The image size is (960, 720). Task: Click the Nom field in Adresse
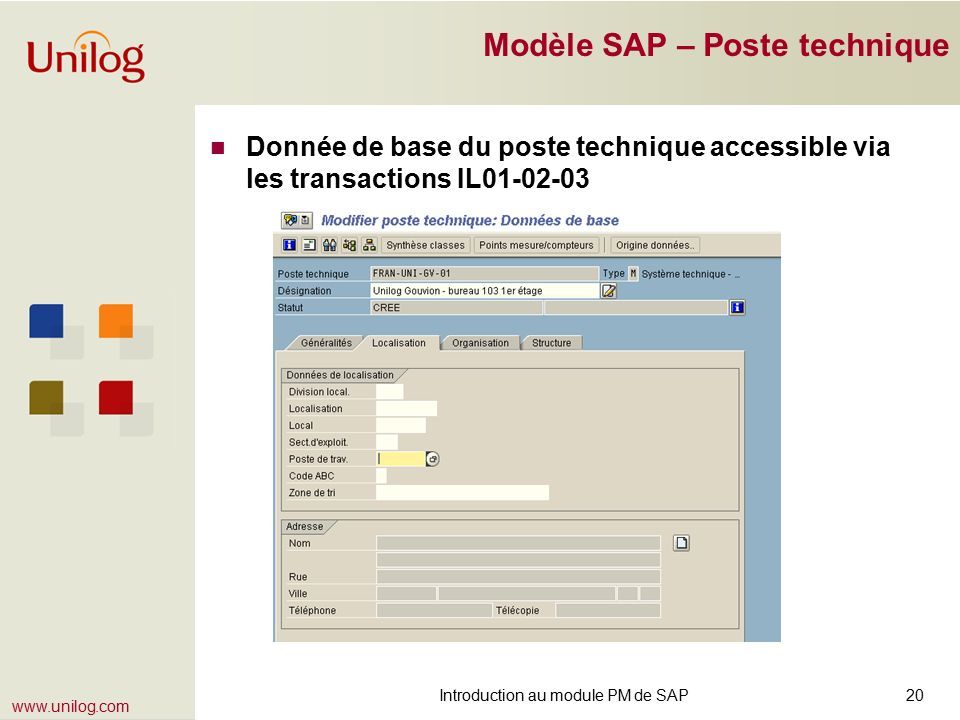coord(519,543)
